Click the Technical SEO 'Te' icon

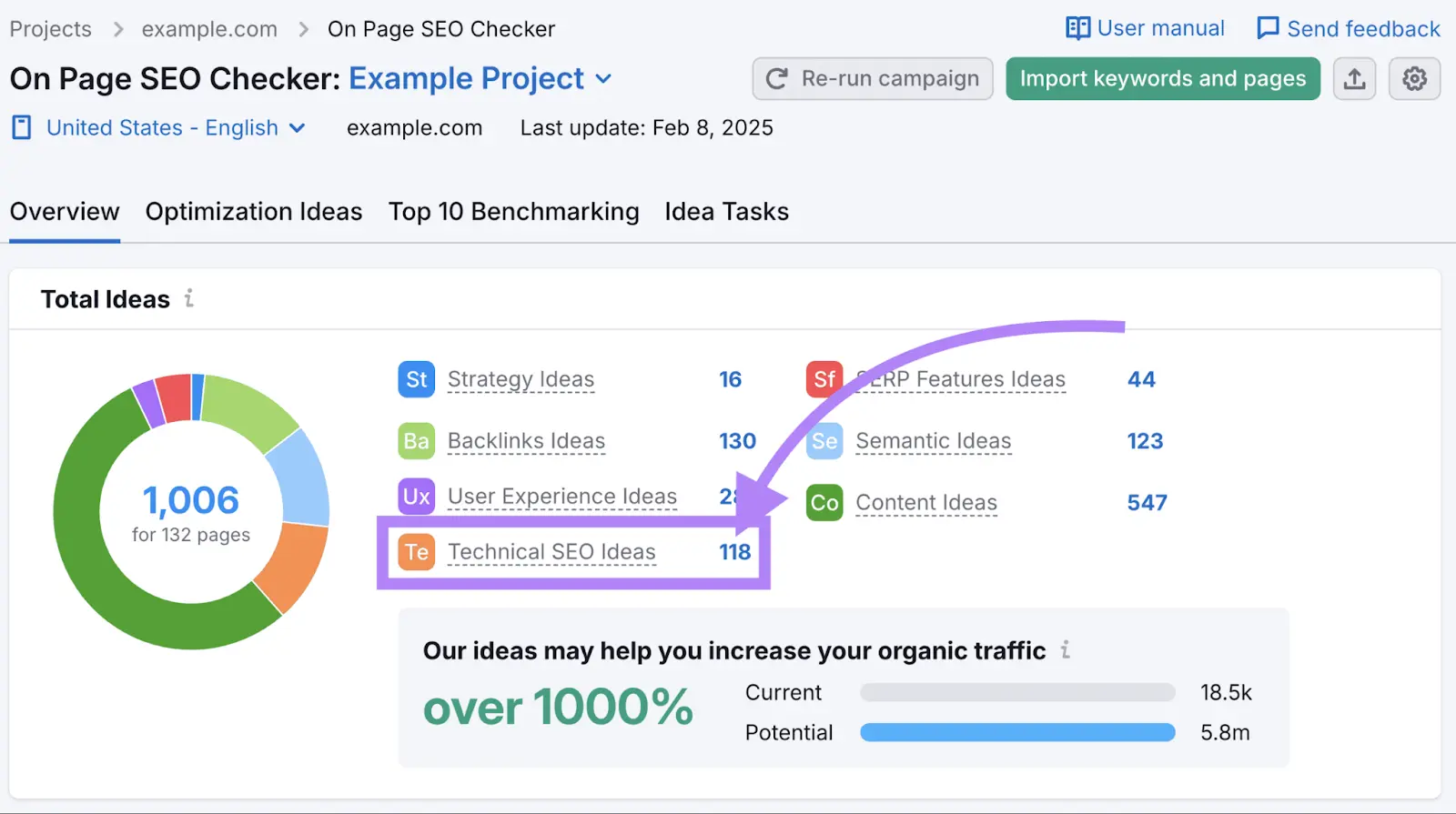click(416, 552)
